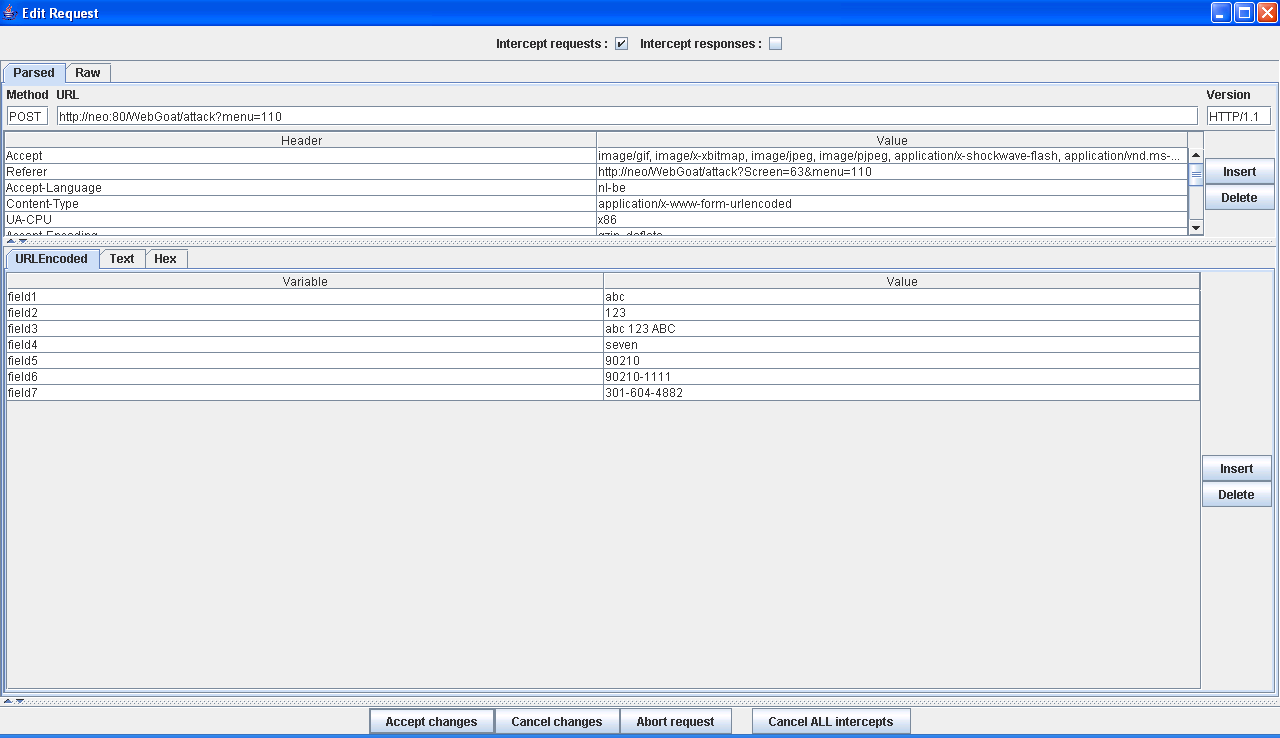
Task: Click the down arrow on the bottom divider
Action: [19, 701]
